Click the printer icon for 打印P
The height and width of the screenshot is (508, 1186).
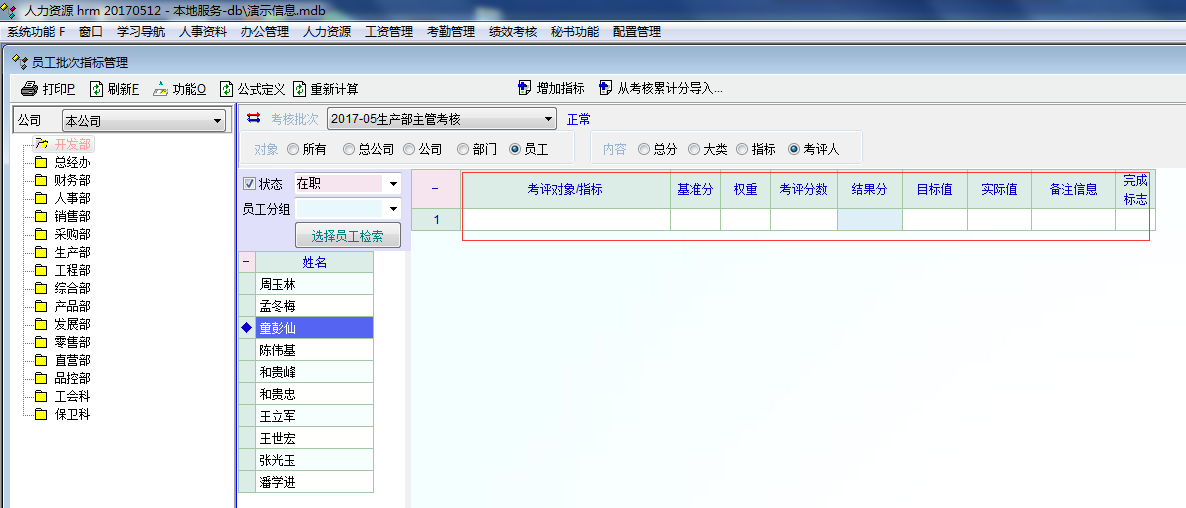pyautogui.click(x=30, y=89)
